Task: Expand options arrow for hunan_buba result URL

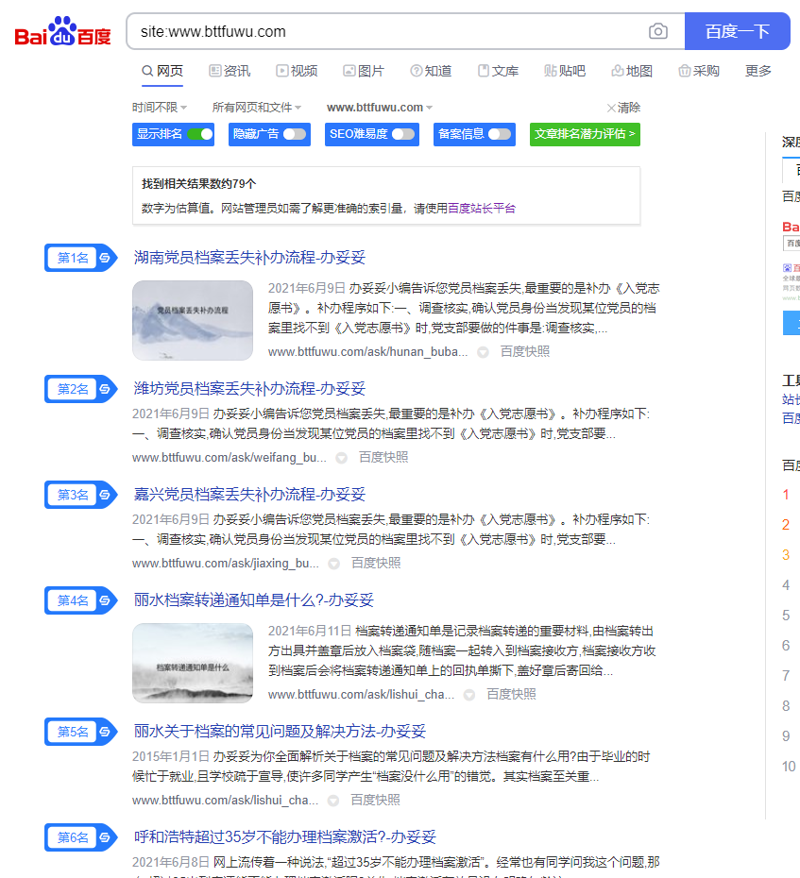Action: pos(483,352)
